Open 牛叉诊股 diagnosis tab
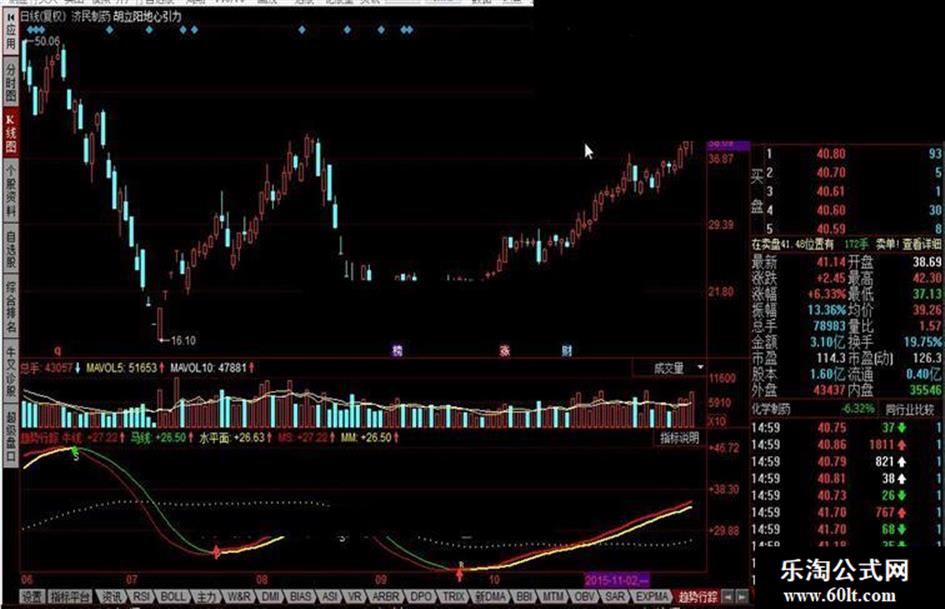Viewport: 945px width, 609px height. tap(11, 372)
